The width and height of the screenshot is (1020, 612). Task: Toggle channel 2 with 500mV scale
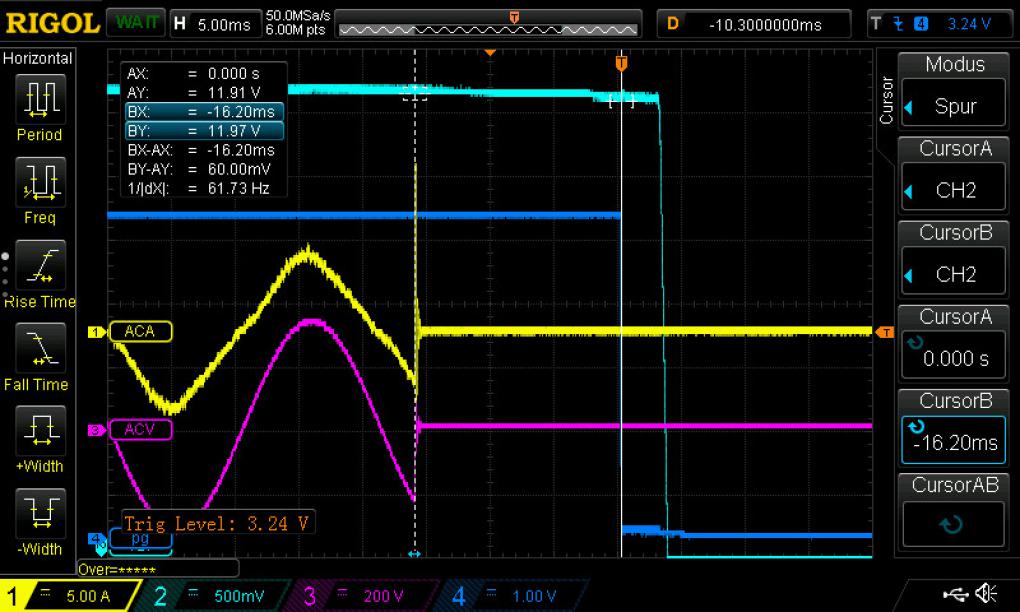tap(215, 595)
